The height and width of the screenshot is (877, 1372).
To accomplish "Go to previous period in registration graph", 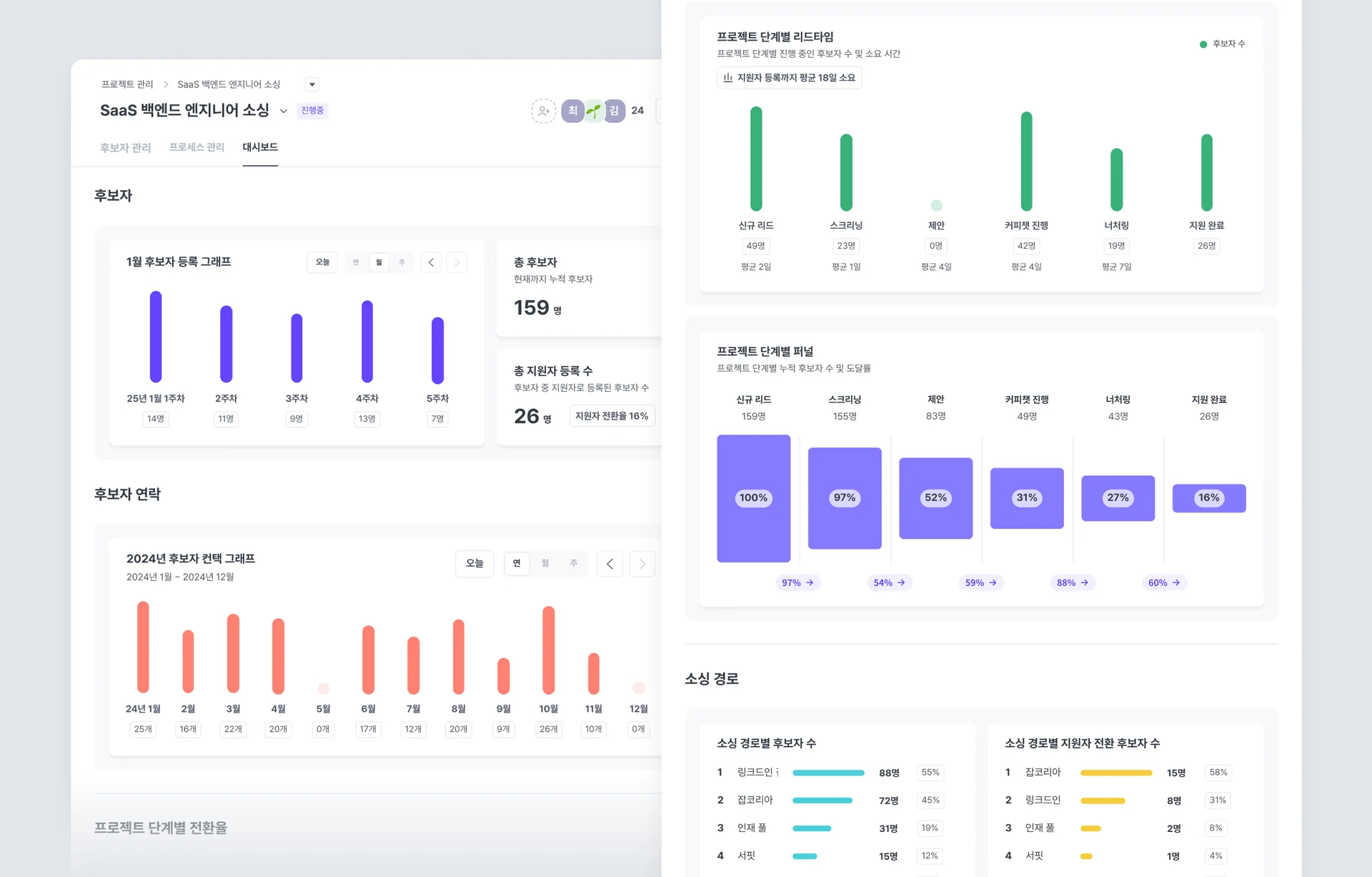I will 431,262.
